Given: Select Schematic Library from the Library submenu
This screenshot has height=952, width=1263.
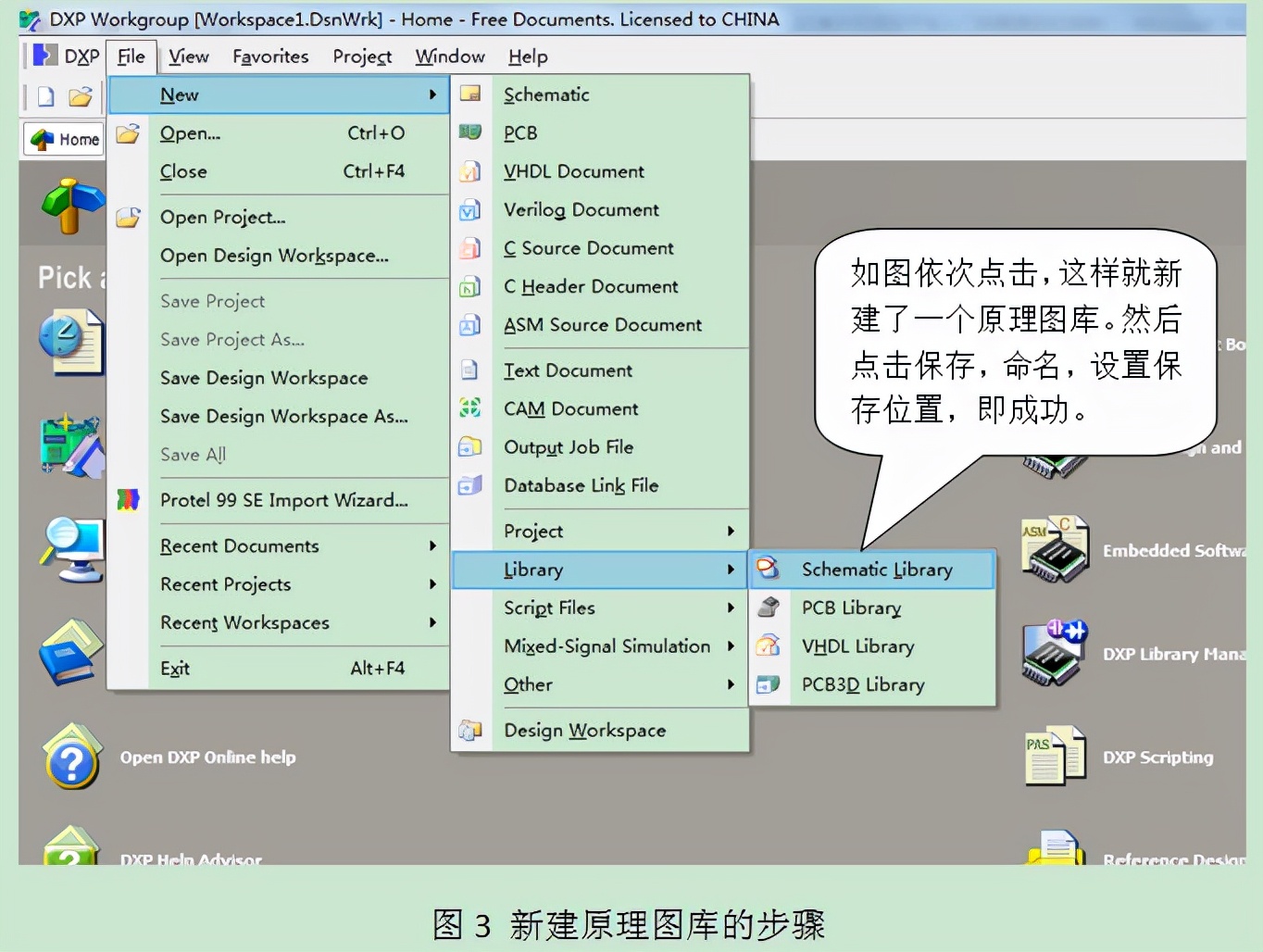Looking at the screenshot, I should click(x=876, y=570).
